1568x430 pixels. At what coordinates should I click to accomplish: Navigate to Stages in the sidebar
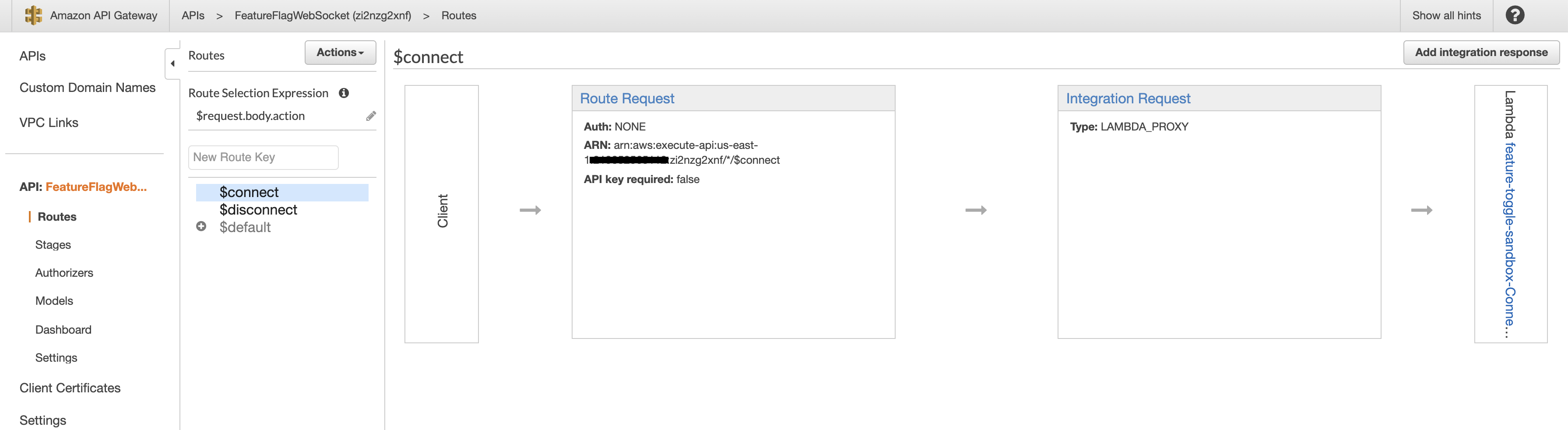pos(53,244)
